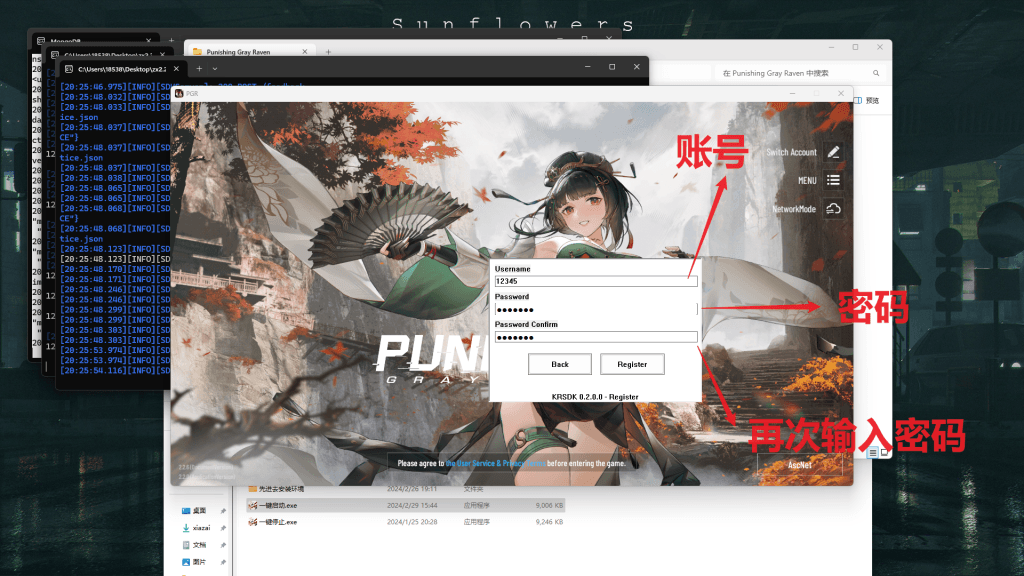The width and height of the screenshot is (1024, 576).
Task: Click the AscNet button
Action: [x=799, y=465]
